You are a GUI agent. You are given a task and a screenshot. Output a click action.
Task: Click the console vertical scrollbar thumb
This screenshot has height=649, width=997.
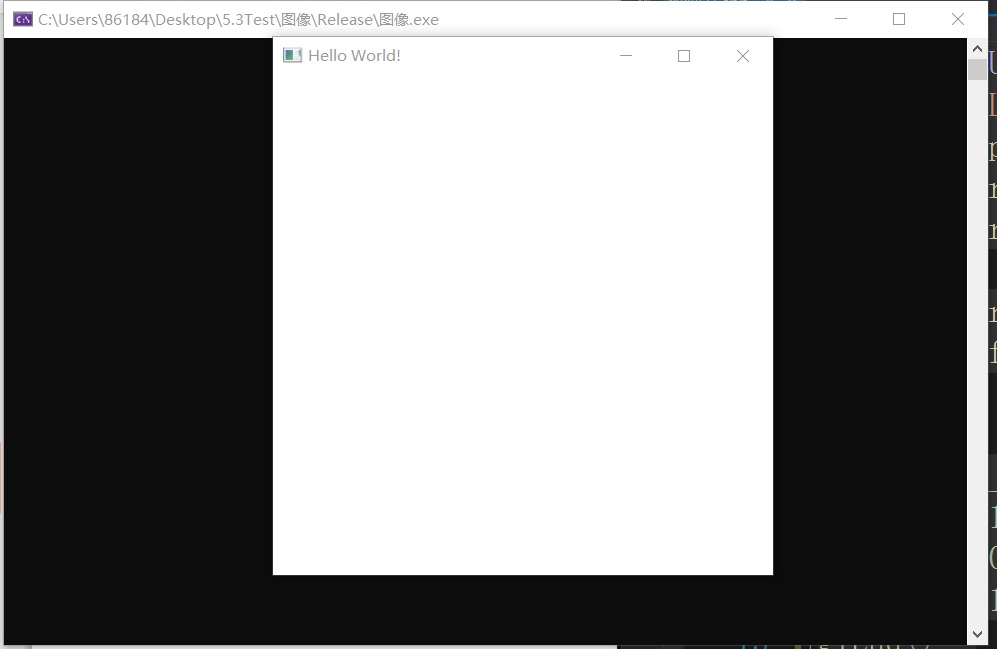977,69
